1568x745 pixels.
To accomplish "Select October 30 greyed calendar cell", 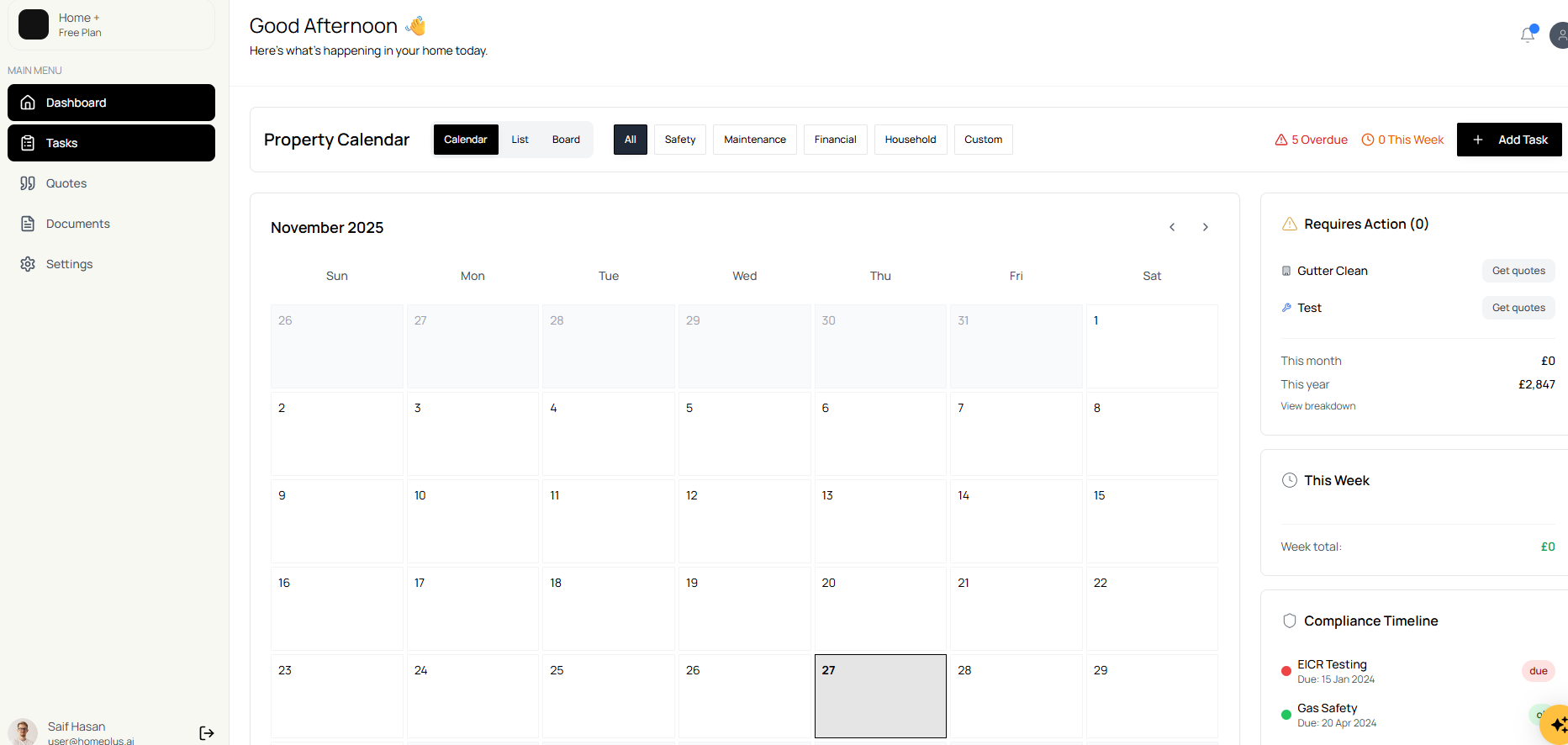I will (880, 346).
